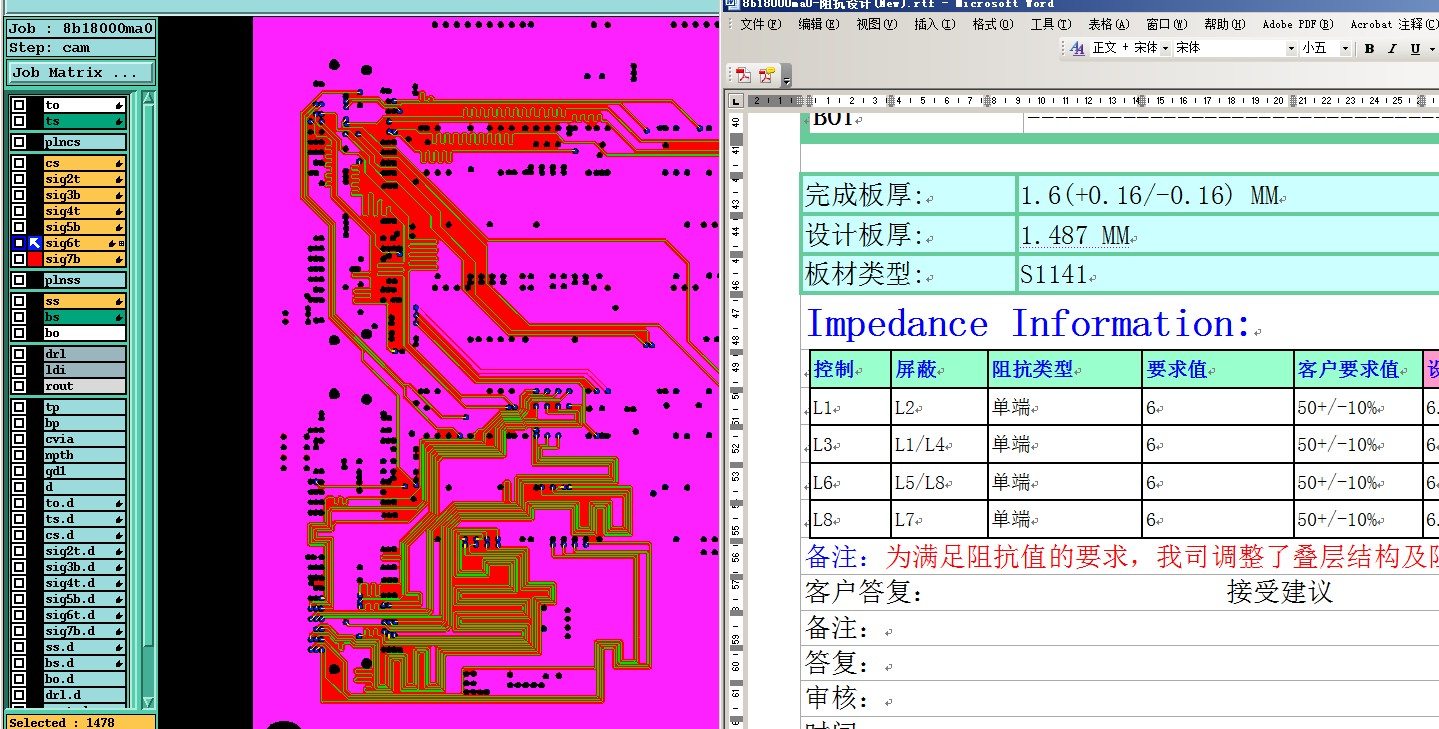
Task: Toggle the drl layer checkbox
Action: pyautogui.click(x=19, y=354)
